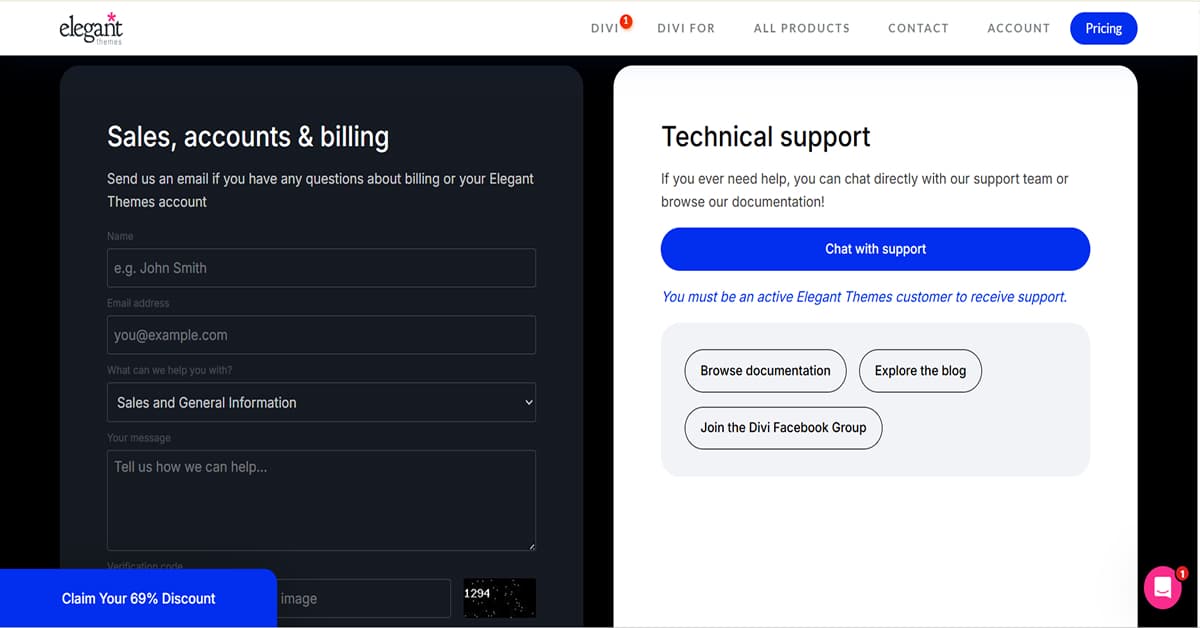
Task: Open the ACCOUNT menu
Action: coord(1018,28)
